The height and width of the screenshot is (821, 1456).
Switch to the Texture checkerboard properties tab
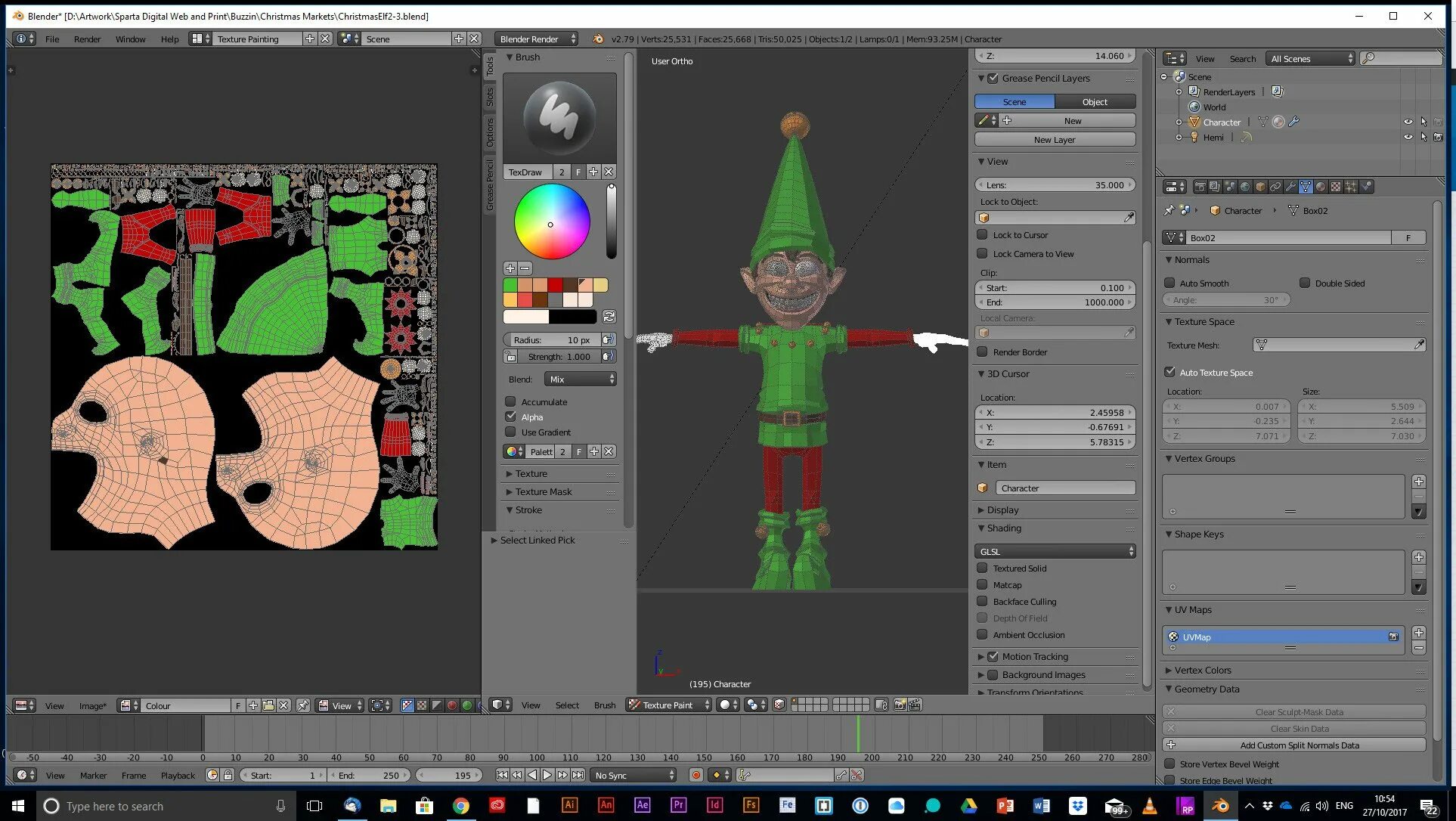point(1336,187)
